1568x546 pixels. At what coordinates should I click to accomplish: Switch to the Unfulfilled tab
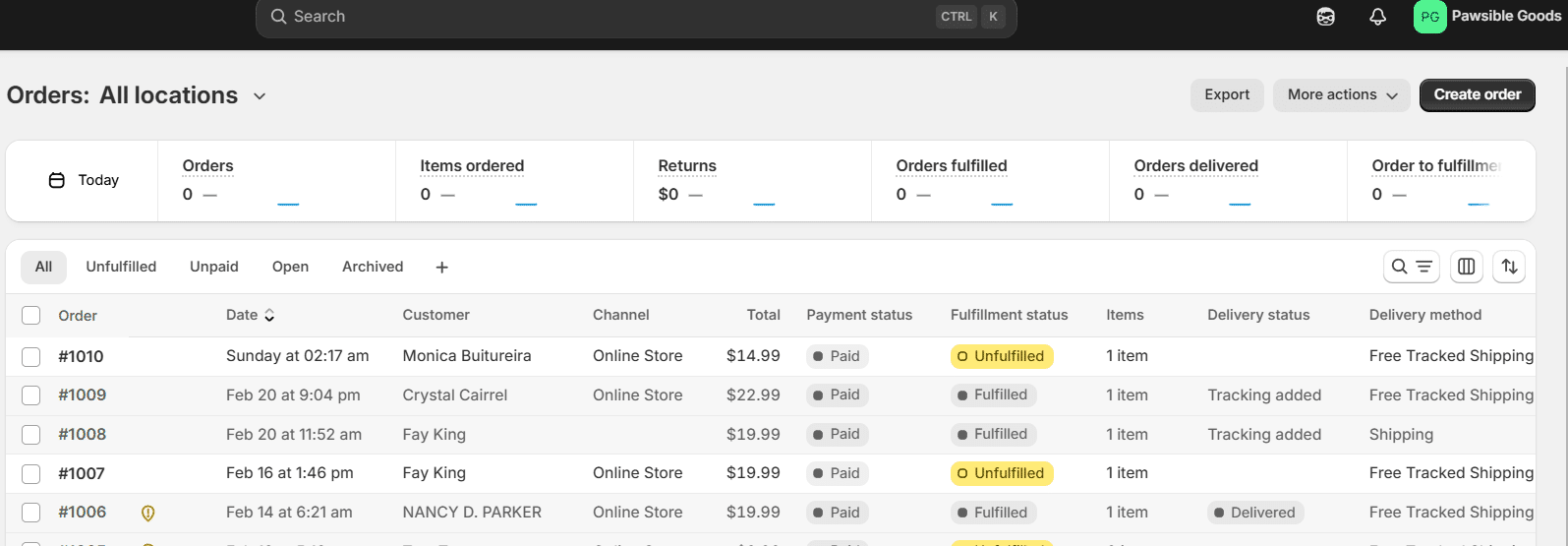[121, 267]
